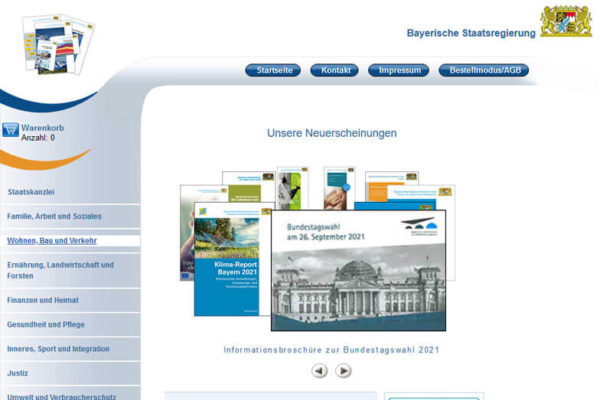600x400 pixels.
Task: Select Justiz category
Action: [x=18, y=373]
